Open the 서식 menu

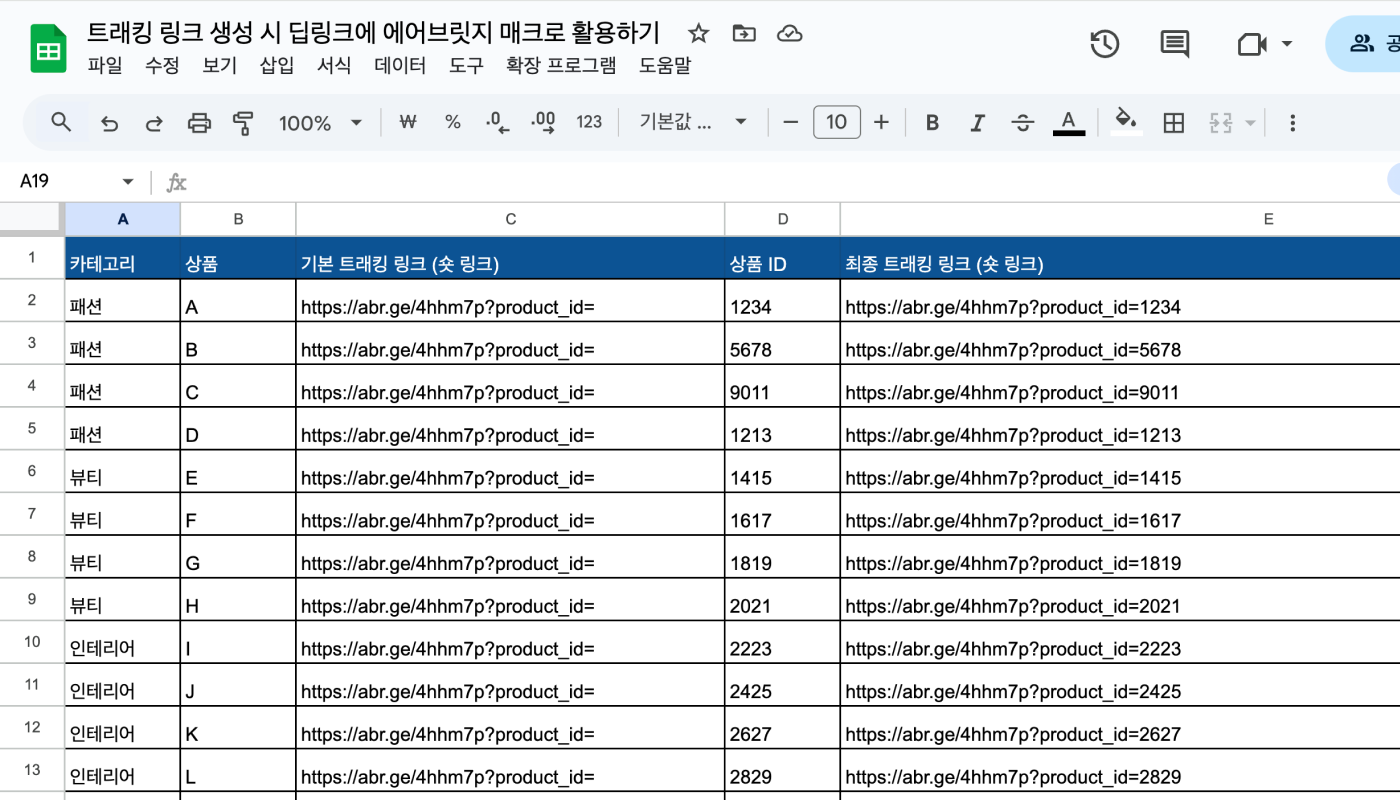[334, 66]
